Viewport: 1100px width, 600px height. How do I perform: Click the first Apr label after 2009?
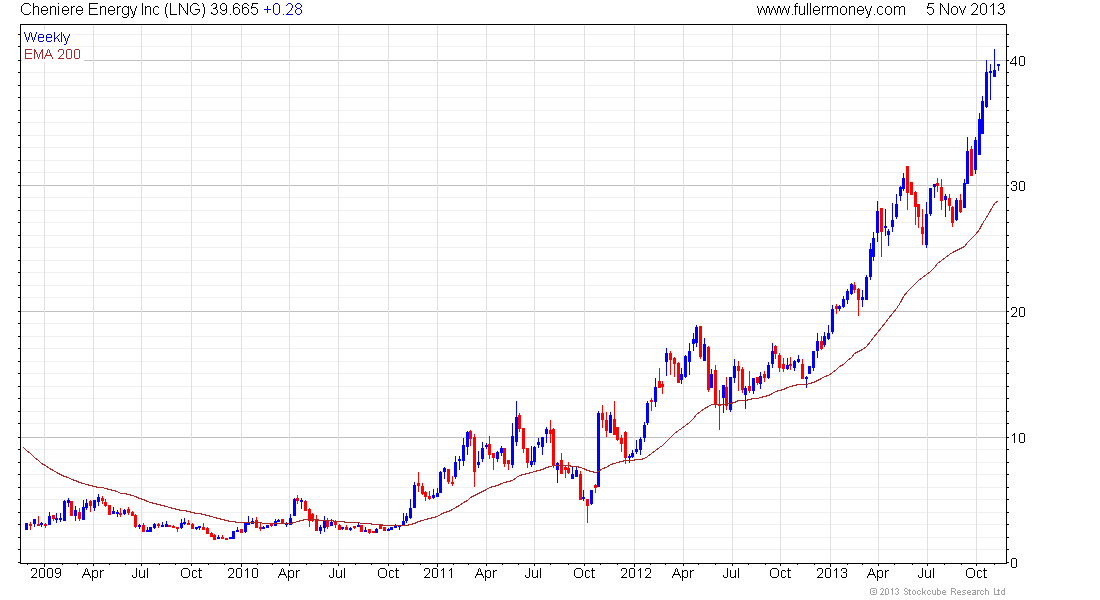93,573
